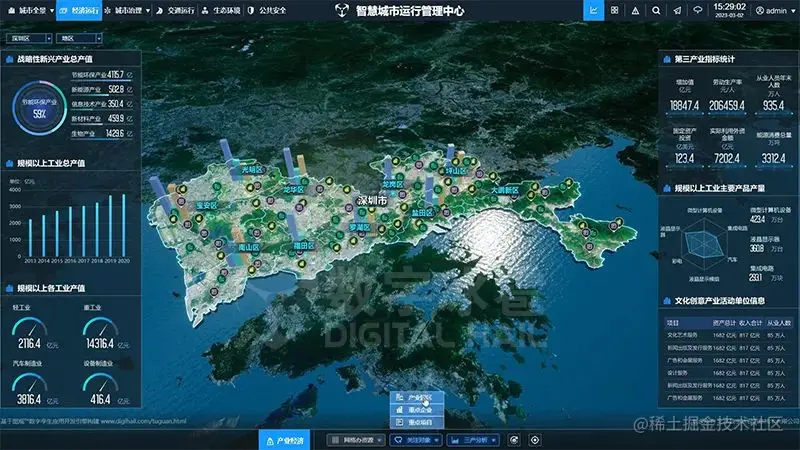The image size is (800, 450).
Task: Click the 206459.4 劳动生产率 figure
Action: 727,106
